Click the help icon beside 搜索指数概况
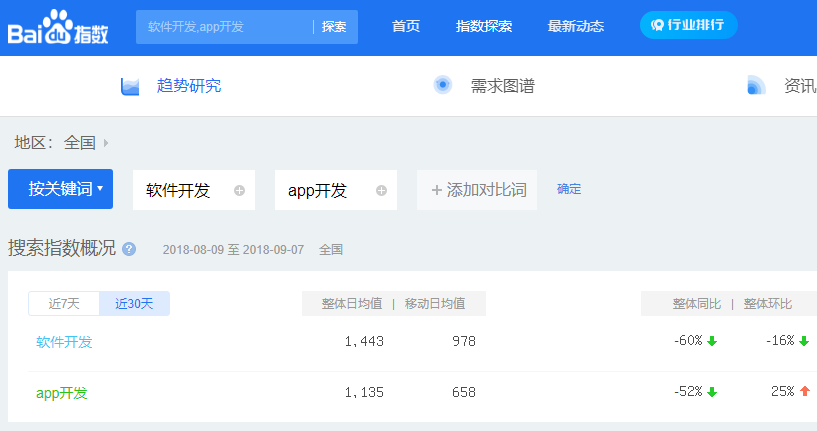 (129, 249)
